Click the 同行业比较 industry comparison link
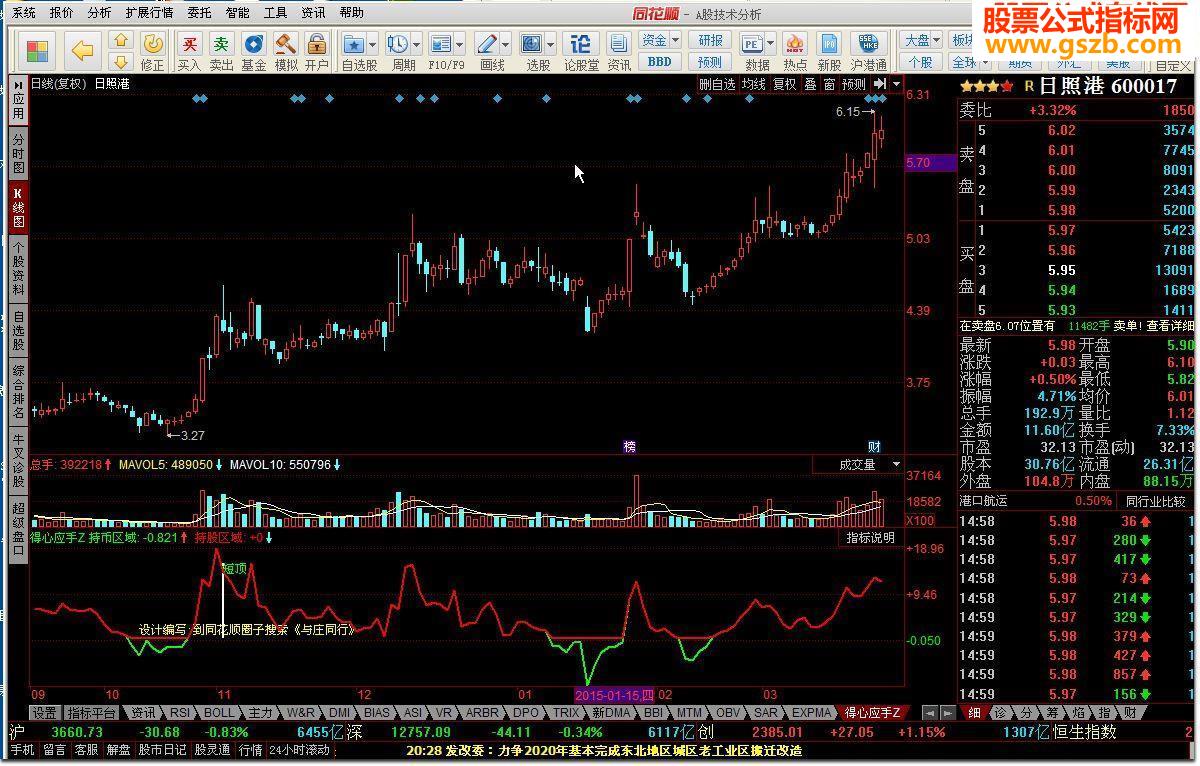 tap(1155, 501)
